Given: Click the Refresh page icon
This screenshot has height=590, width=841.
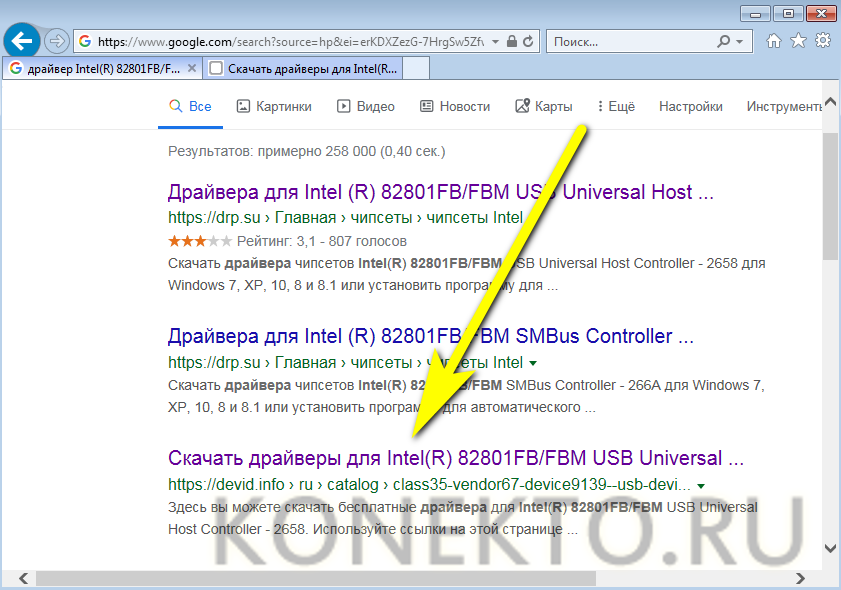Looking at the screenshot, I should (529, 42).
